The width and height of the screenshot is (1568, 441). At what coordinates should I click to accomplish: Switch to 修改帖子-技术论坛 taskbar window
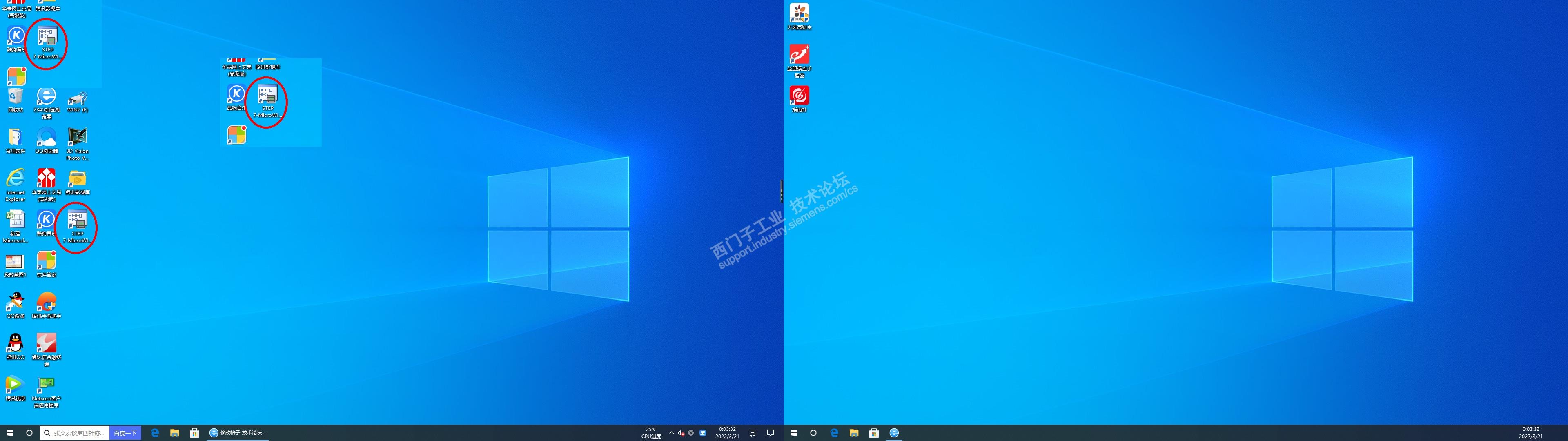[237, 433]
